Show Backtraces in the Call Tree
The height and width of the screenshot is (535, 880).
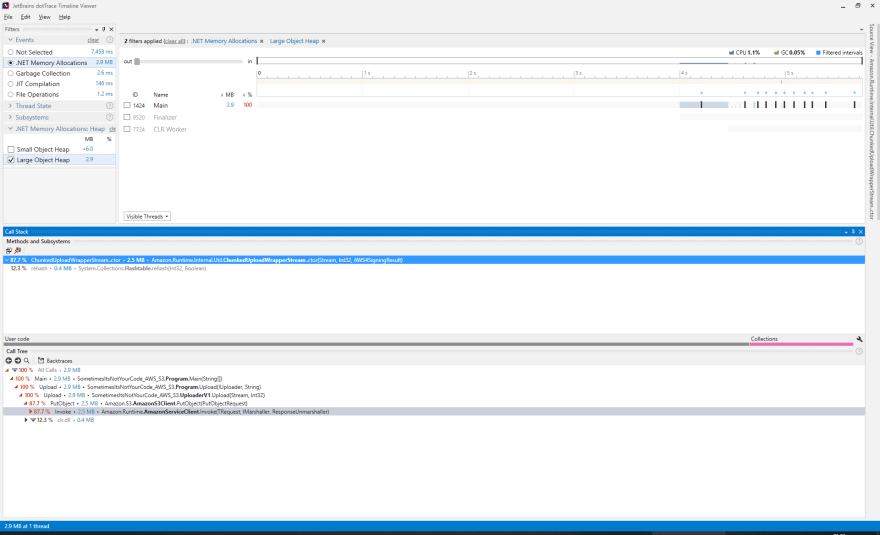(55, 360)
